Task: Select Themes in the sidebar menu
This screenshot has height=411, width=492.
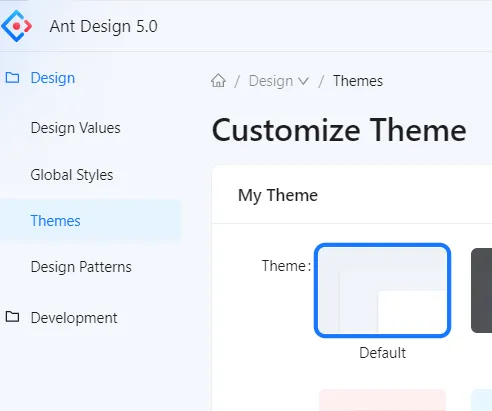Action: pos(90,221)
